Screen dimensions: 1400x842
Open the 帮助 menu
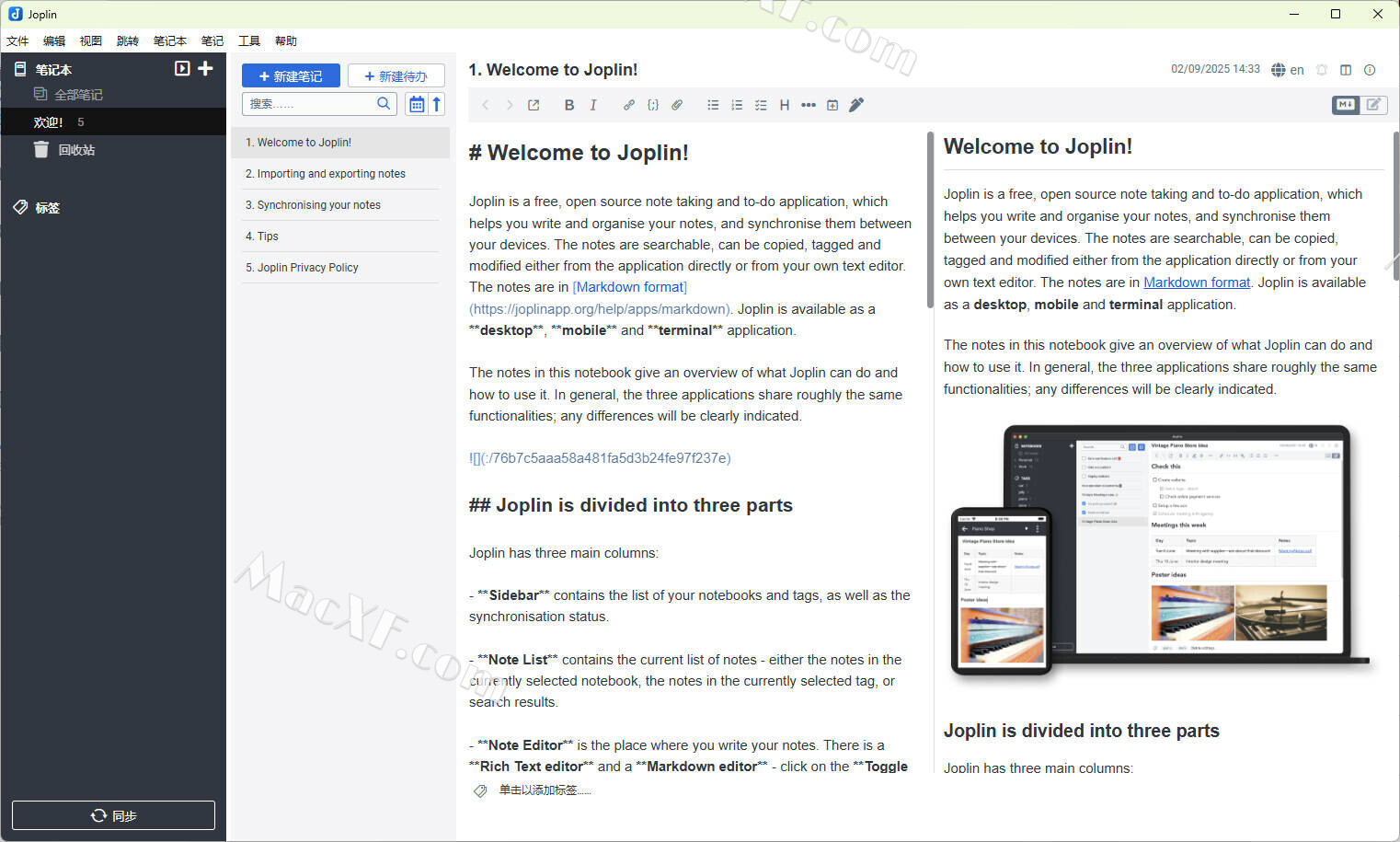[286, 40]
